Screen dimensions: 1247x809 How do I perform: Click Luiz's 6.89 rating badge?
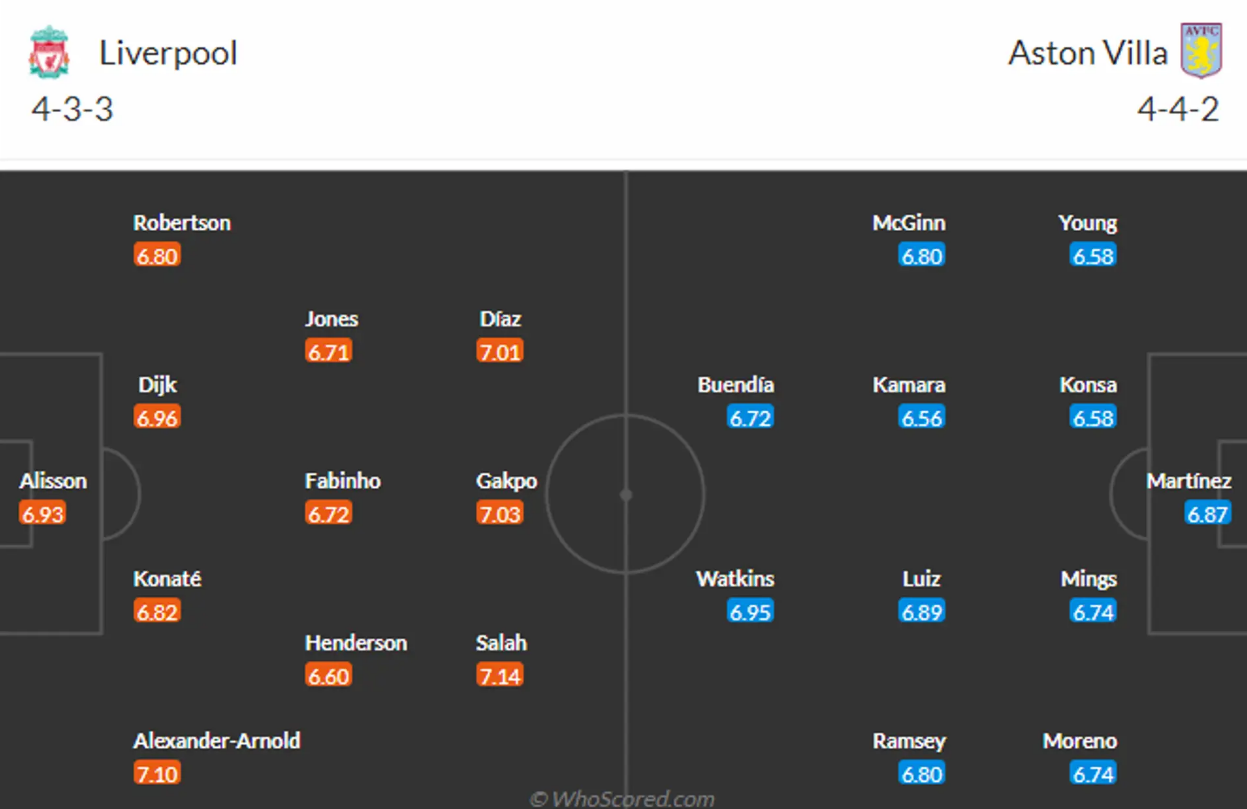pyautogui.click(x=921, y=612)
